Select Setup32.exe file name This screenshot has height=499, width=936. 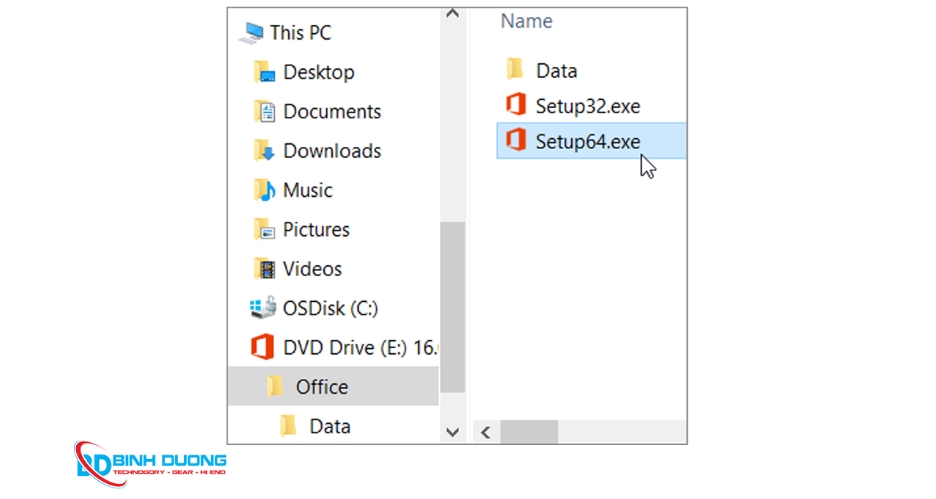(588, 106)
